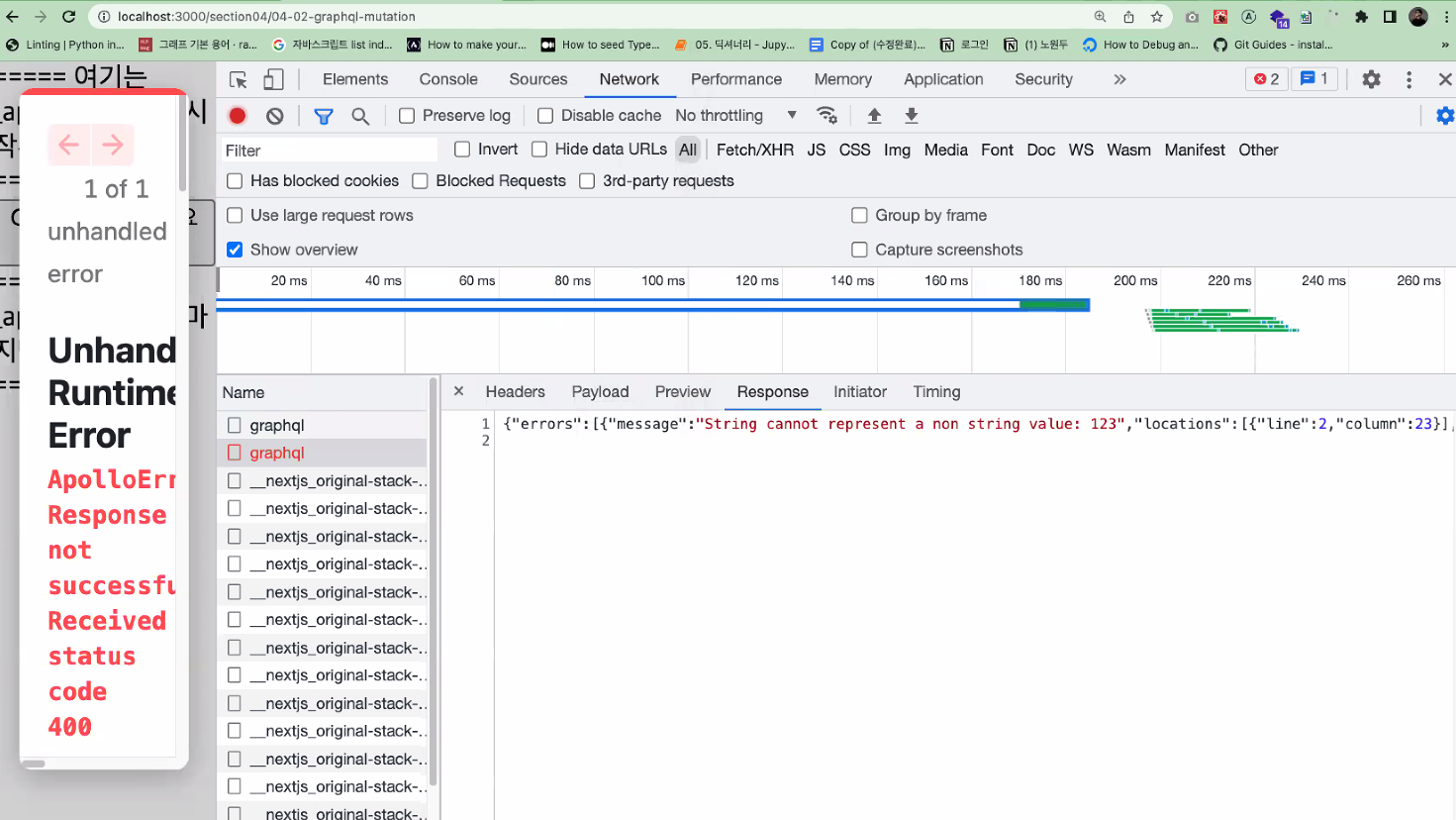The image size is (1456, 820).
Task: Click the bookmark star in address bar
Action: click(x=1156, y=17)
